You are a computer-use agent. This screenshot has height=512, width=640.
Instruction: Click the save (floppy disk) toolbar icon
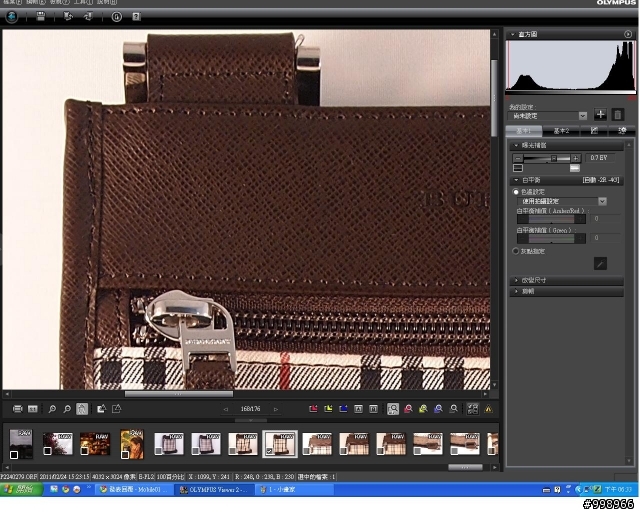click(x=40, y=17)
